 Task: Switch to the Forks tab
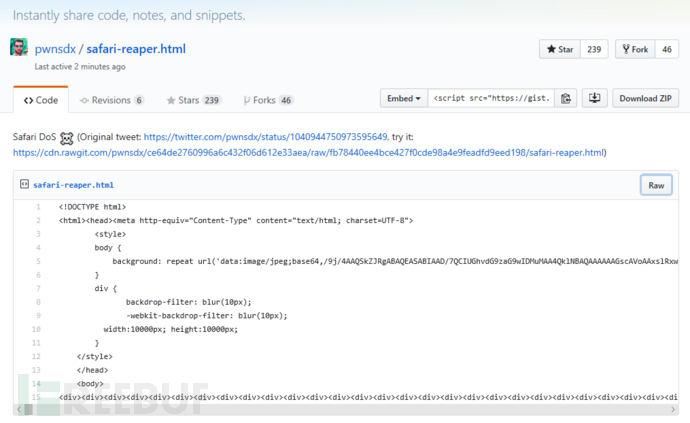(268, 100)
